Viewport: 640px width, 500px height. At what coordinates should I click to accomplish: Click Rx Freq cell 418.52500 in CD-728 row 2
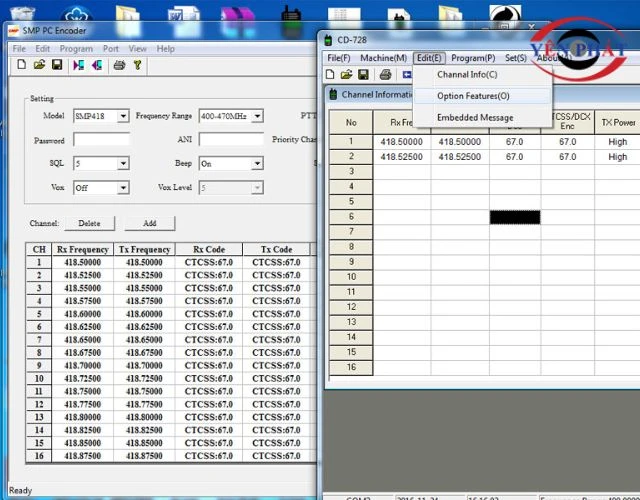click(402, 157)
